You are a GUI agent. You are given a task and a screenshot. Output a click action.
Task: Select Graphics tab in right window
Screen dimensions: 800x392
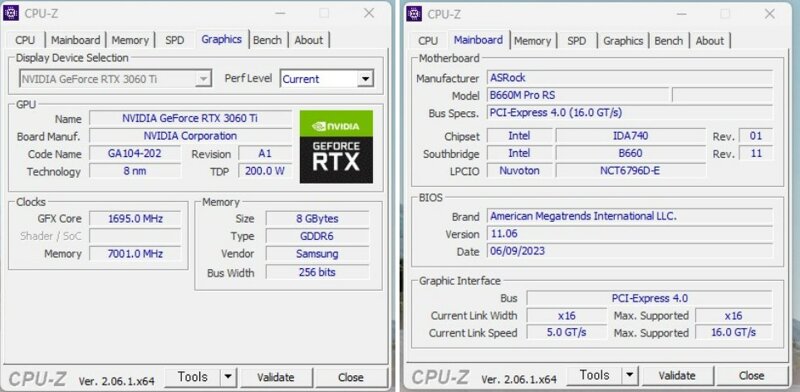(x=622, y=41)
